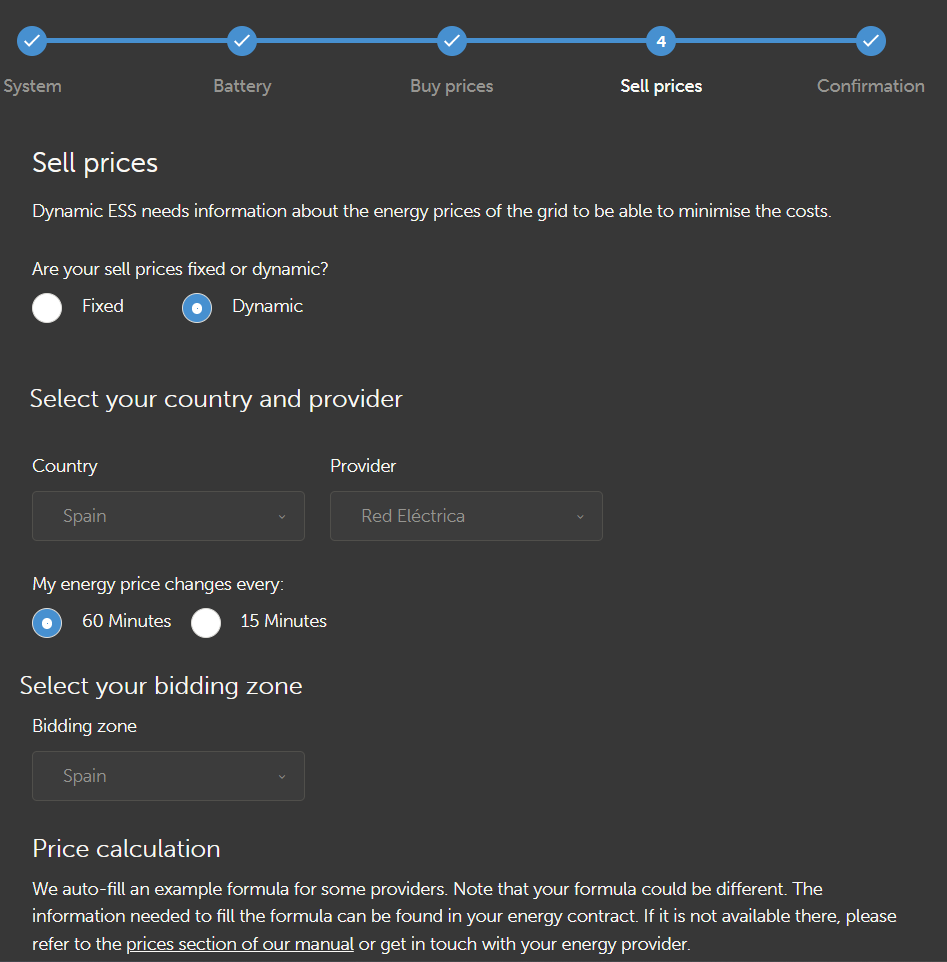Open the prices section of our manual link
The width and height of the screenshot is (947, 962).
240,944
